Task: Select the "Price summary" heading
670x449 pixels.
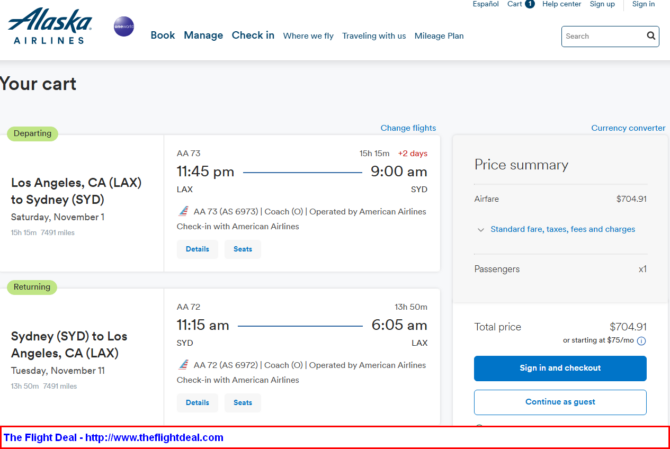Action: click(521, 165)
